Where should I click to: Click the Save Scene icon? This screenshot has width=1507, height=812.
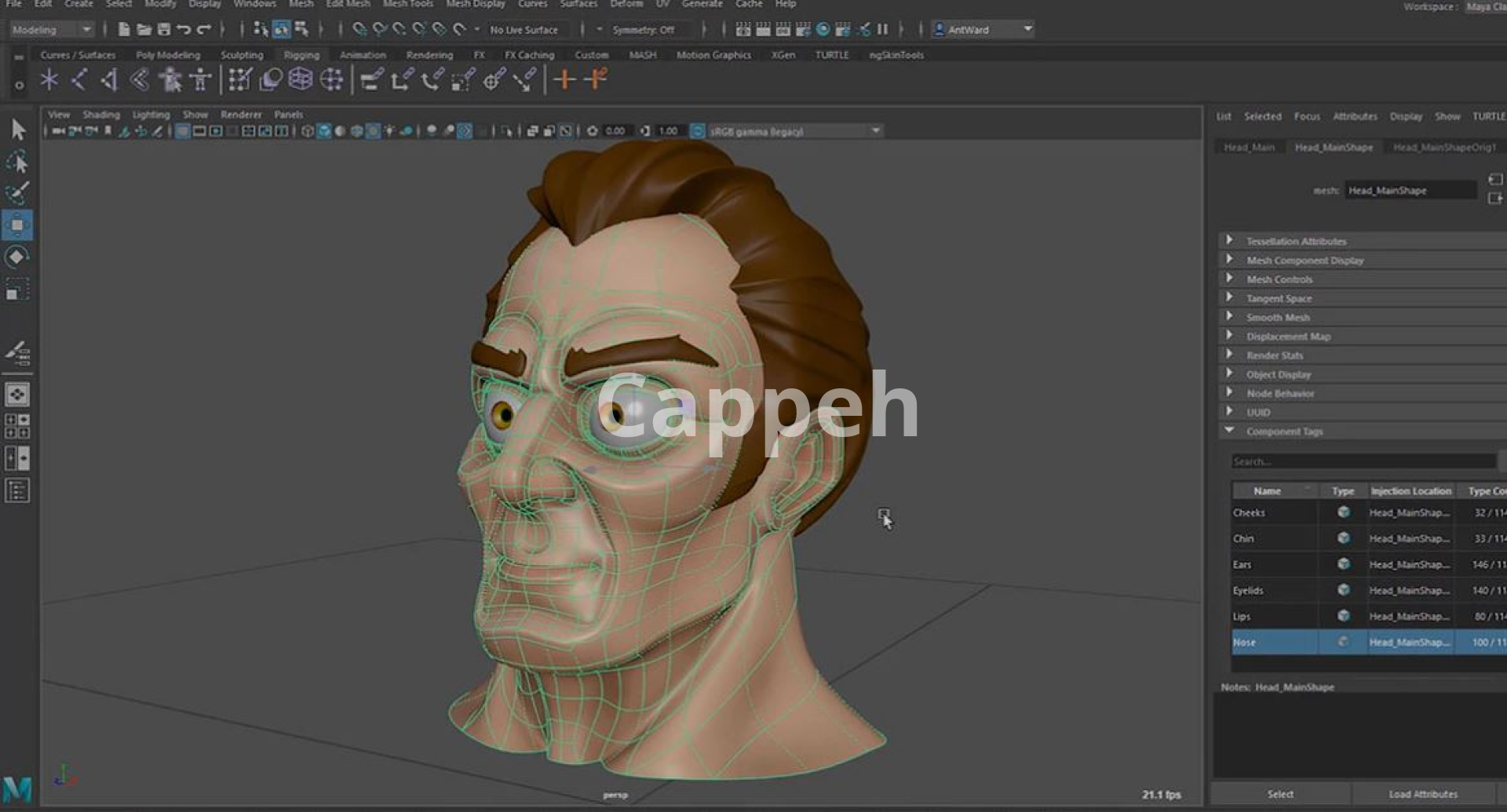pos(164,30)
